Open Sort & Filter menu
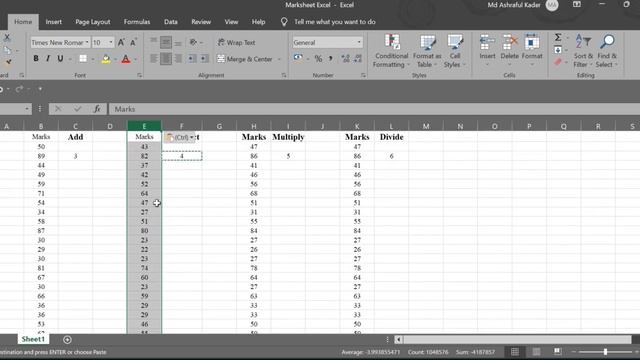Image resolution: width=640 pixels, height=360 pixels. pyautogui.click(x=583, y=51)
